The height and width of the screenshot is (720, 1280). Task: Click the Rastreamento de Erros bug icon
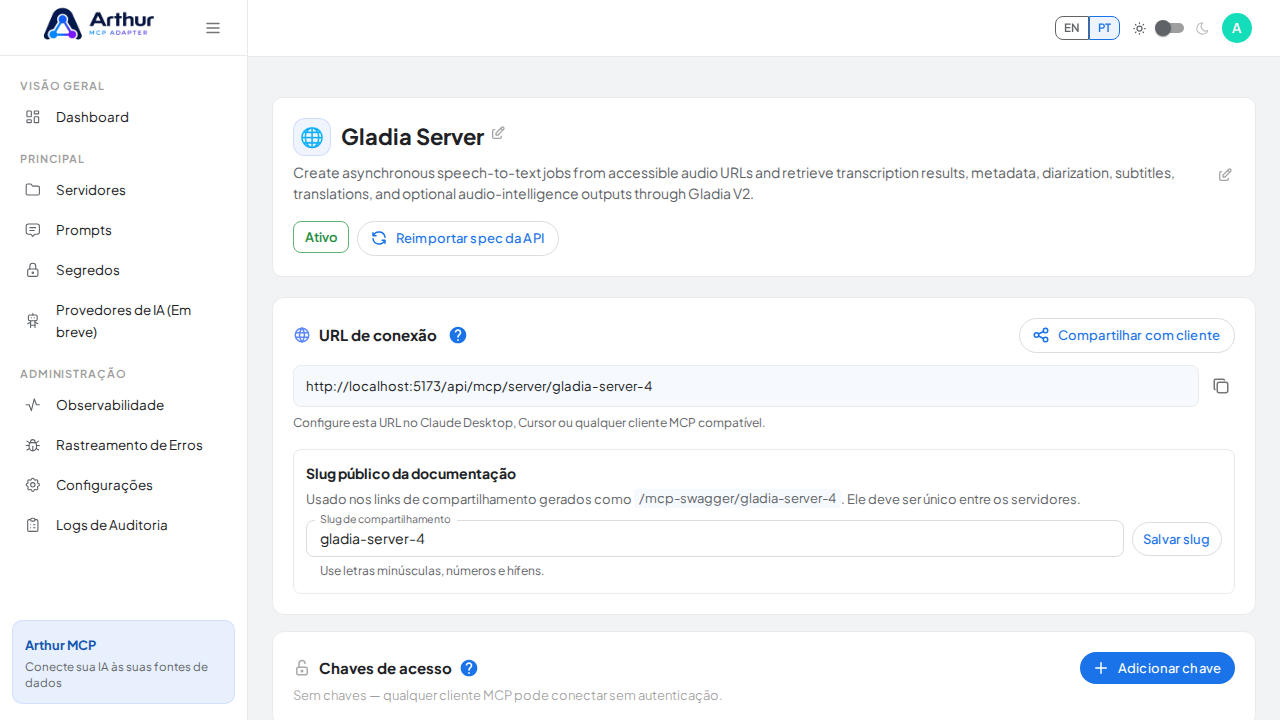point(33,445)
